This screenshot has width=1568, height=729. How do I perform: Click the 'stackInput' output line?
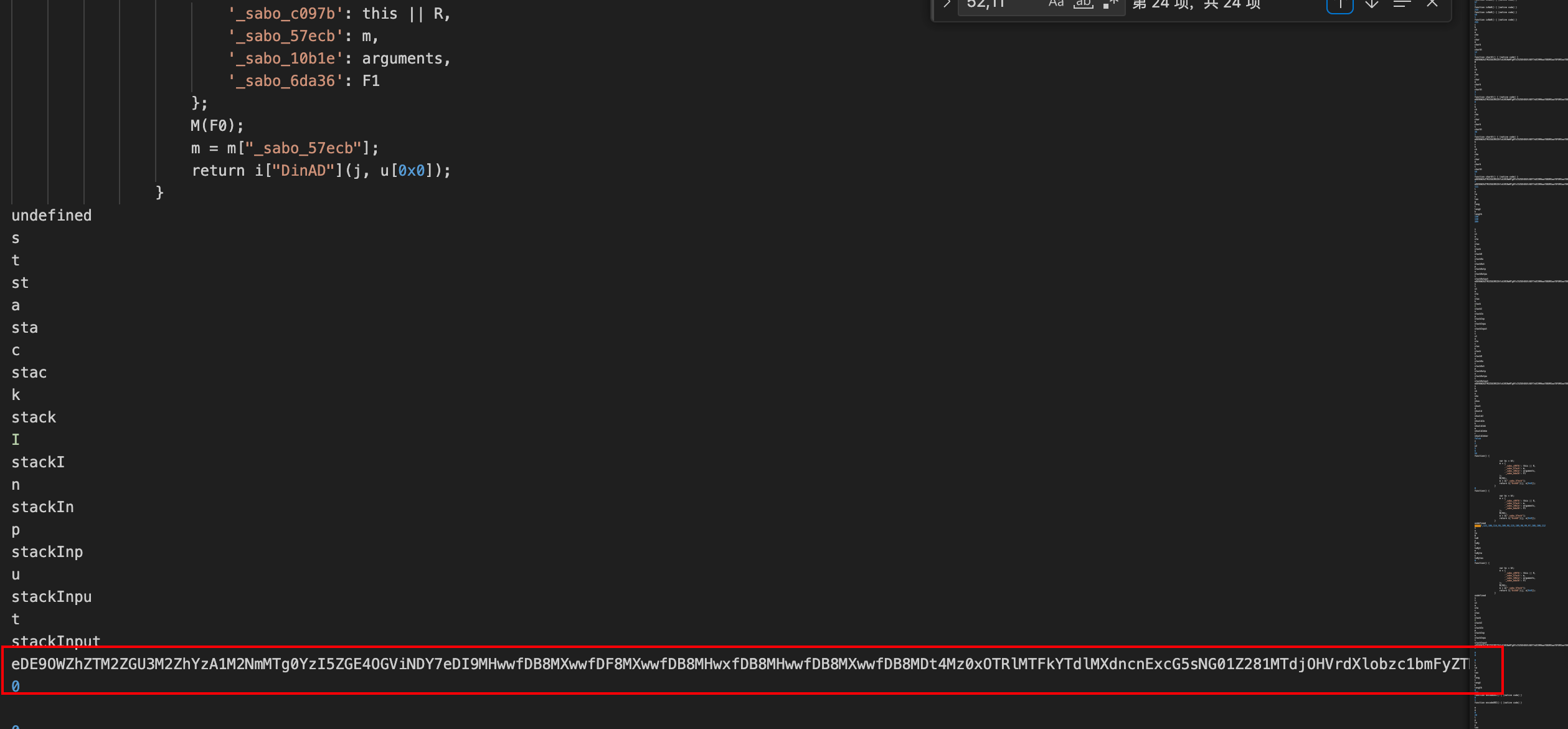coord(56,641)
